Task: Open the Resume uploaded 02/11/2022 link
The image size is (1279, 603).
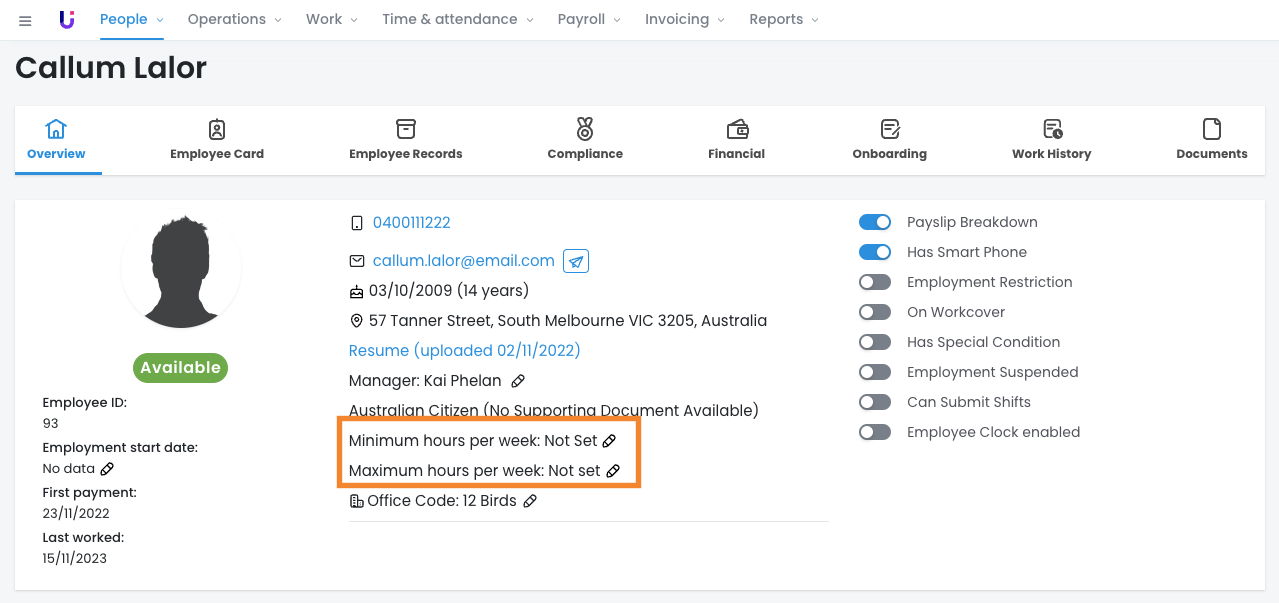Action: click(x=464, y=351)
